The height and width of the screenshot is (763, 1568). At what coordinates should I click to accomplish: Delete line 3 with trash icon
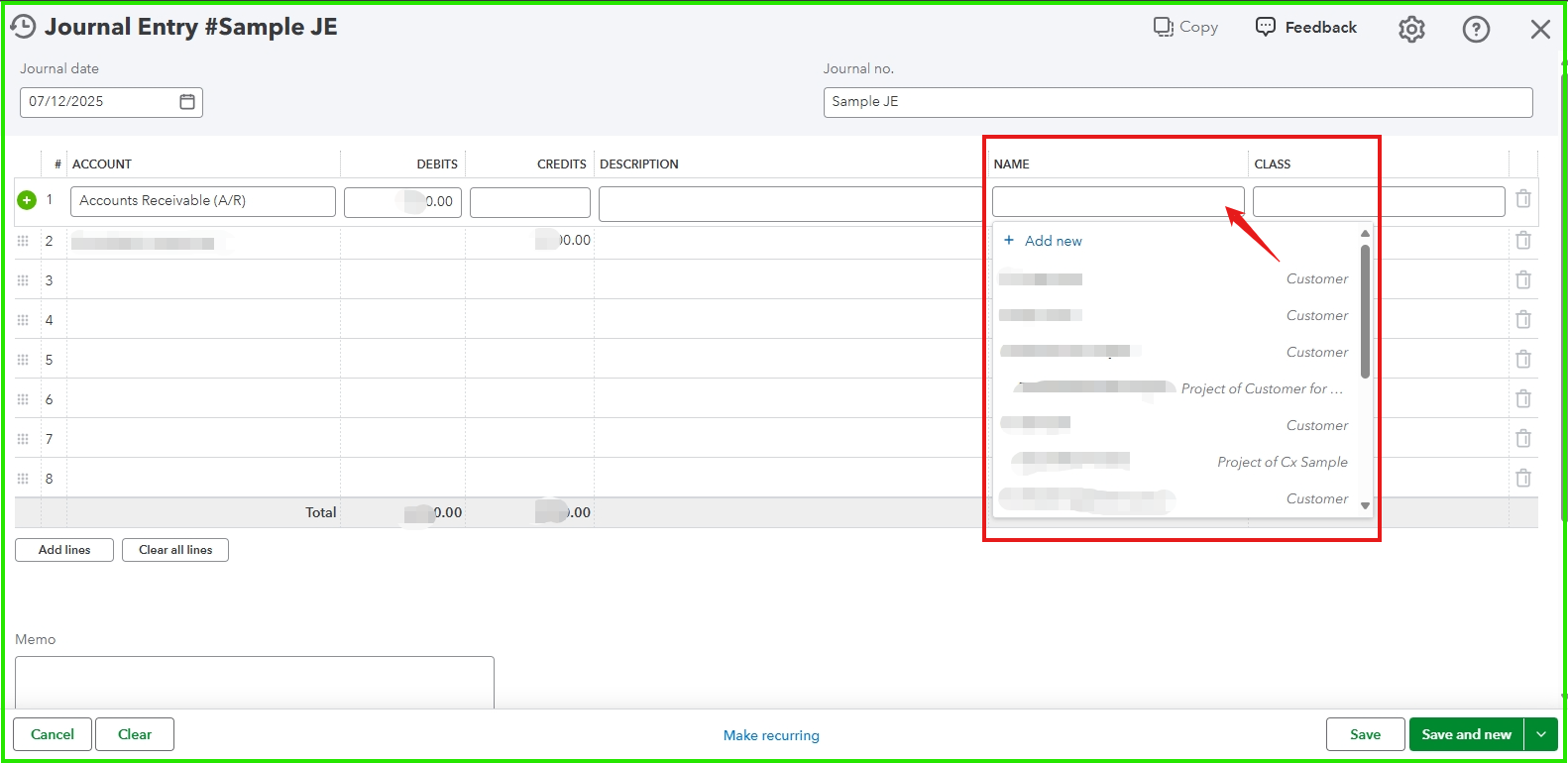pos(1523,280)
